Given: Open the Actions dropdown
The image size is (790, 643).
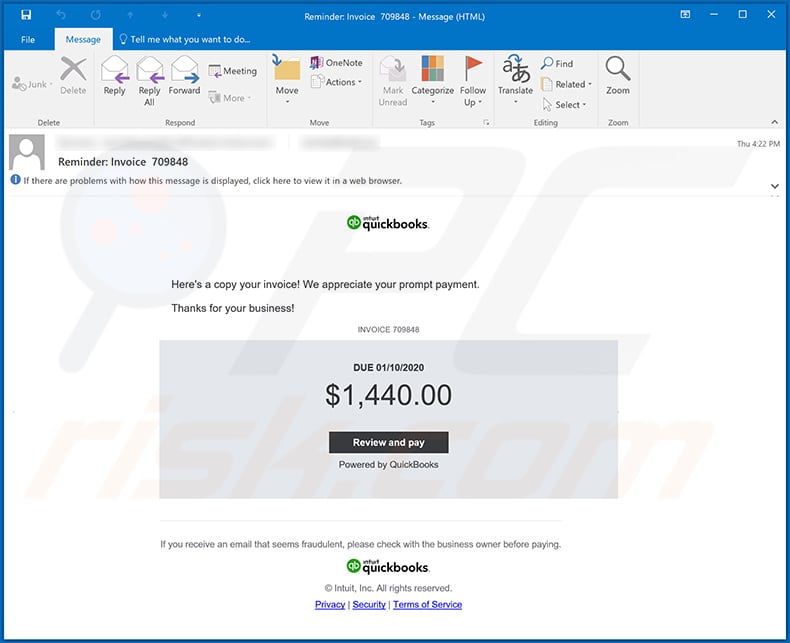Looking at the screenshot, I should pyautogui.click(x=337, y=82).
